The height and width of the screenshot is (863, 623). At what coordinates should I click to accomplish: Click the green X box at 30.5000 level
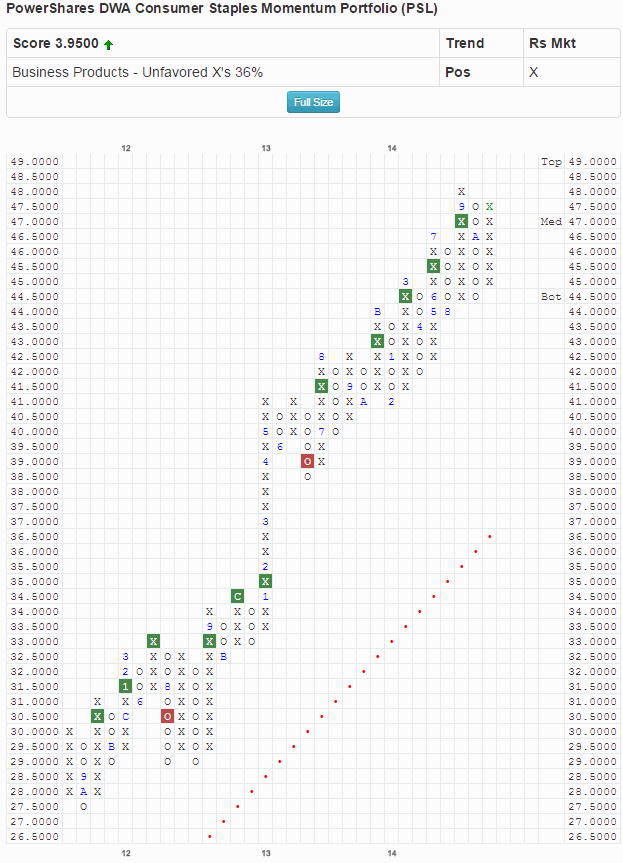[x=97, y=716]
